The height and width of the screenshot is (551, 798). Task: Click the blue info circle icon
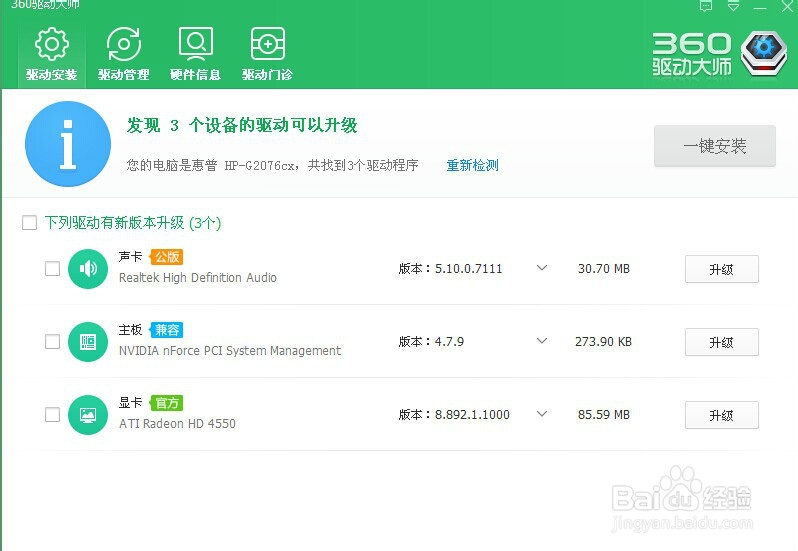tap(68, 144)
